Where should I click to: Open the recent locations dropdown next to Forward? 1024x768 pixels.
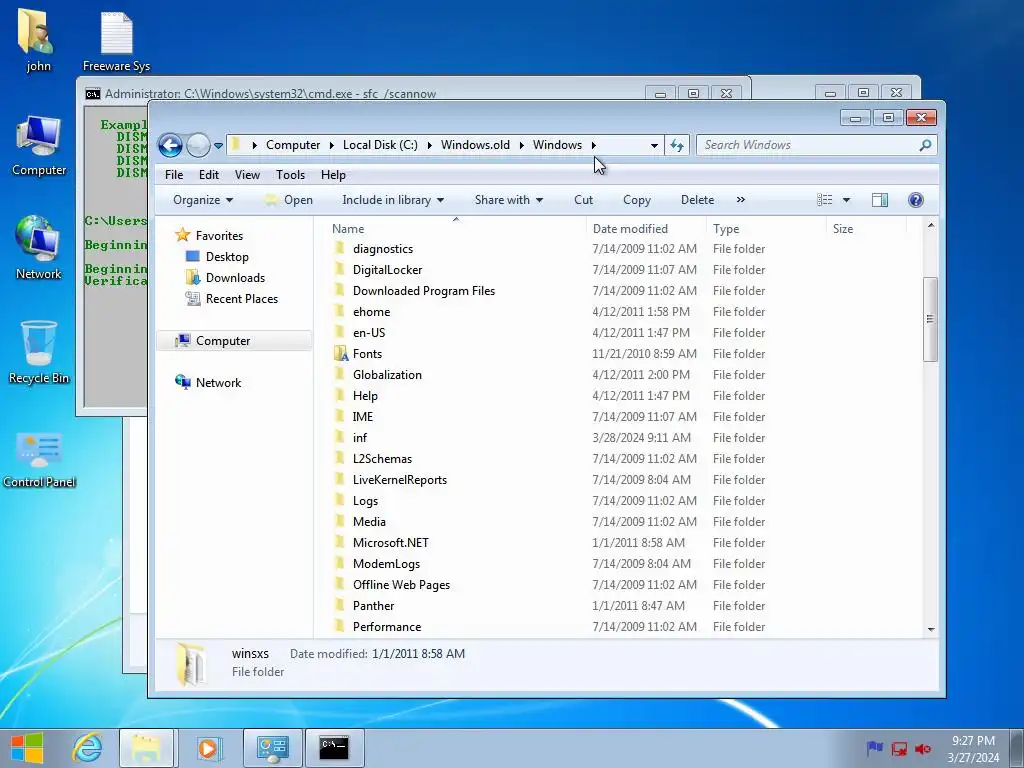(x=218, y=146)
